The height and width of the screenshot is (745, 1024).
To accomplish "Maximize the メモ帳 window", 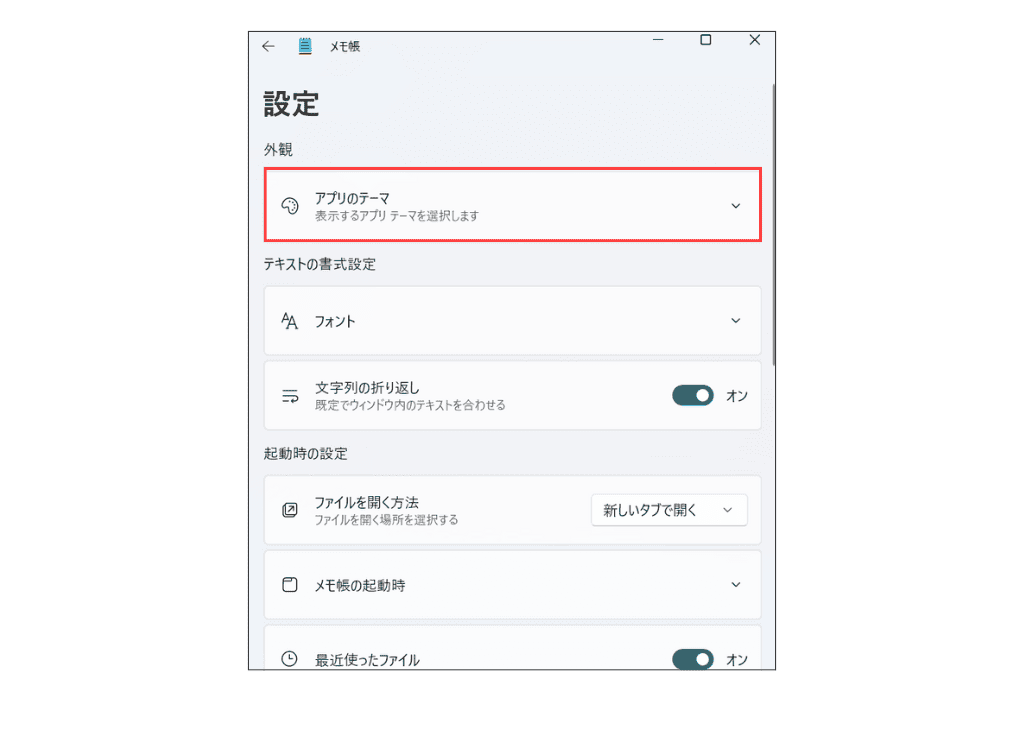I will pyautogui.click(x=705, y=40).
